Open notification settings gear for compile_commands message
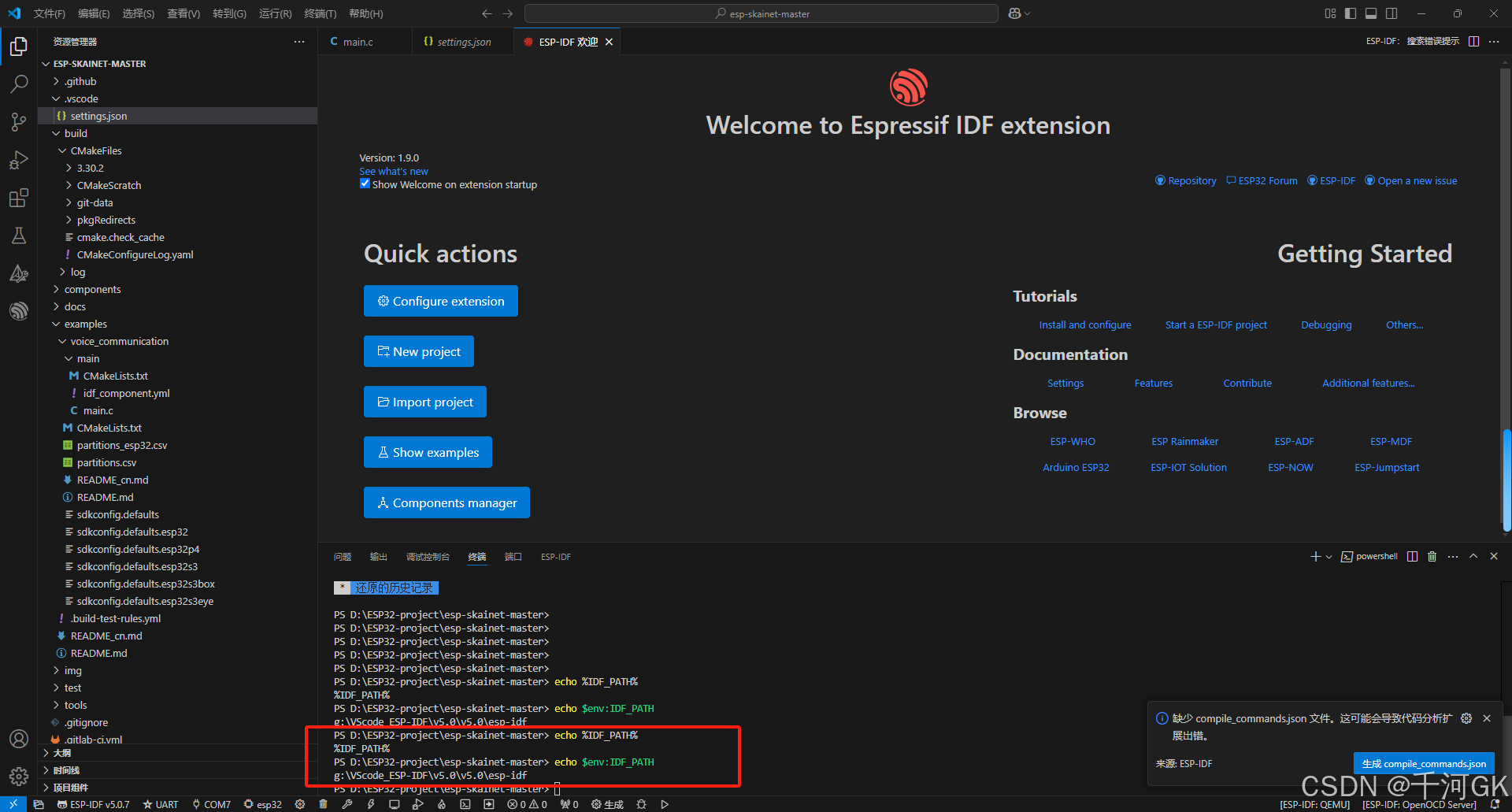This screenshot has height=812, width=1512. point(1466,718)
